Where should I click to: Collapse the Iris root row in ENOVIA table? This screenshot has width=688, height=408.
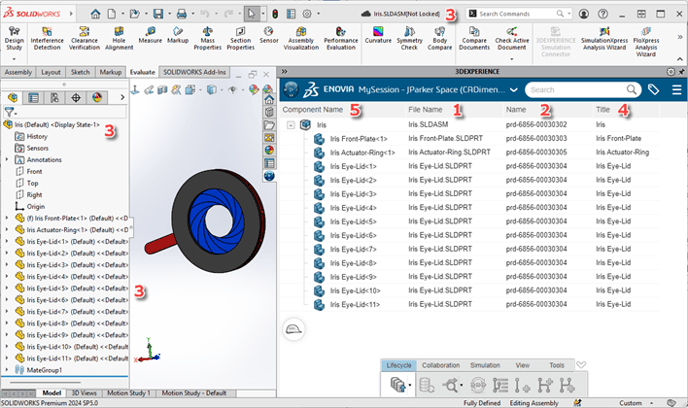(290, 125)
